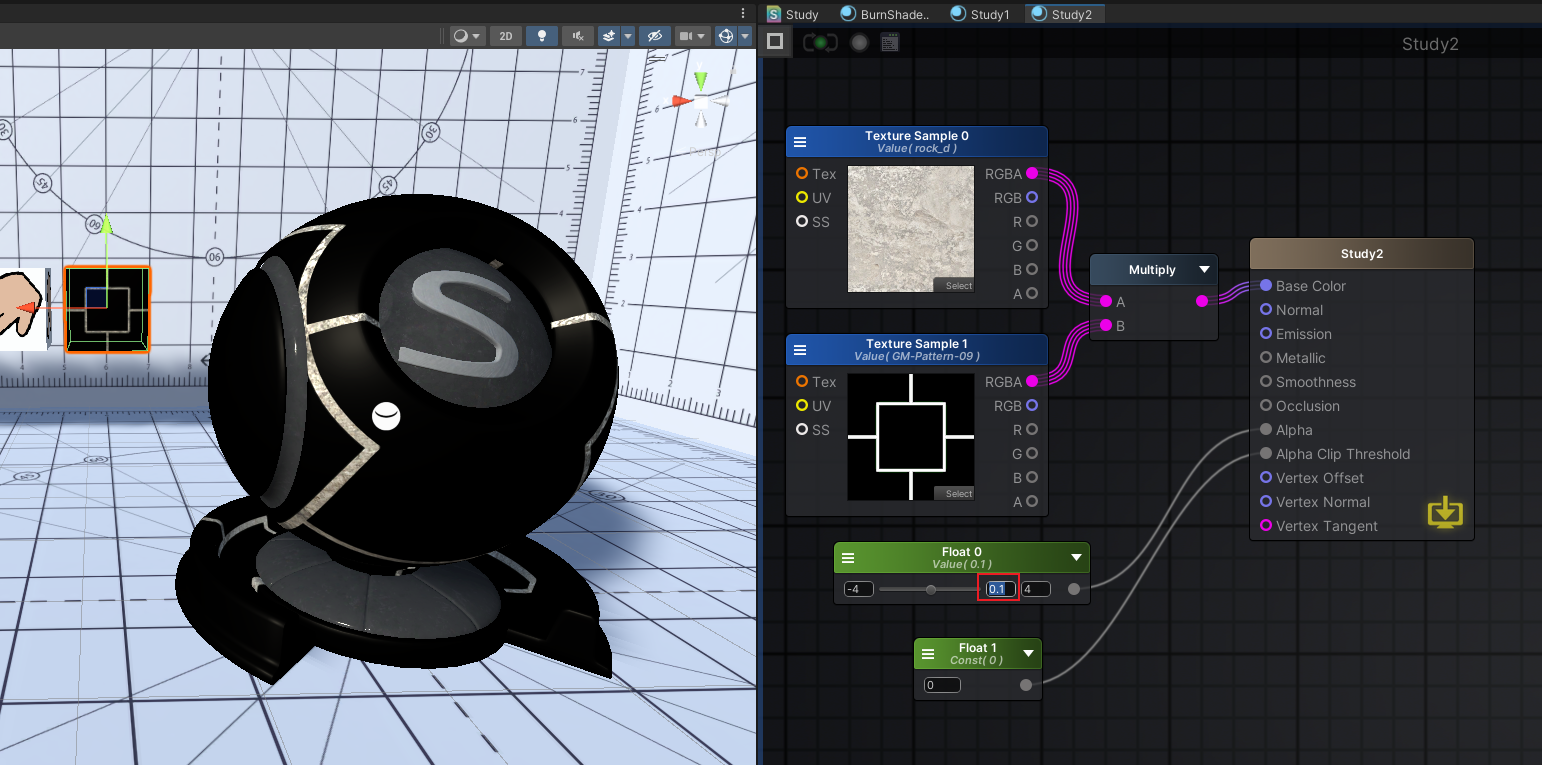The height and width of the screenshot is (765, 1542).
Task: Toggle live update green cycle icon
Action: [820, 42]
